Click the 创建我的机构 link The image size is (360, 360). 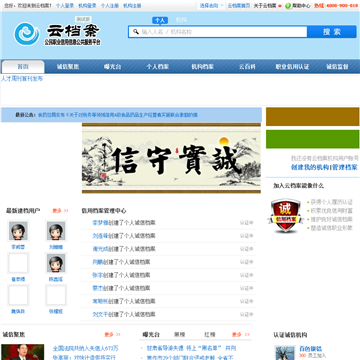(310, 167)
